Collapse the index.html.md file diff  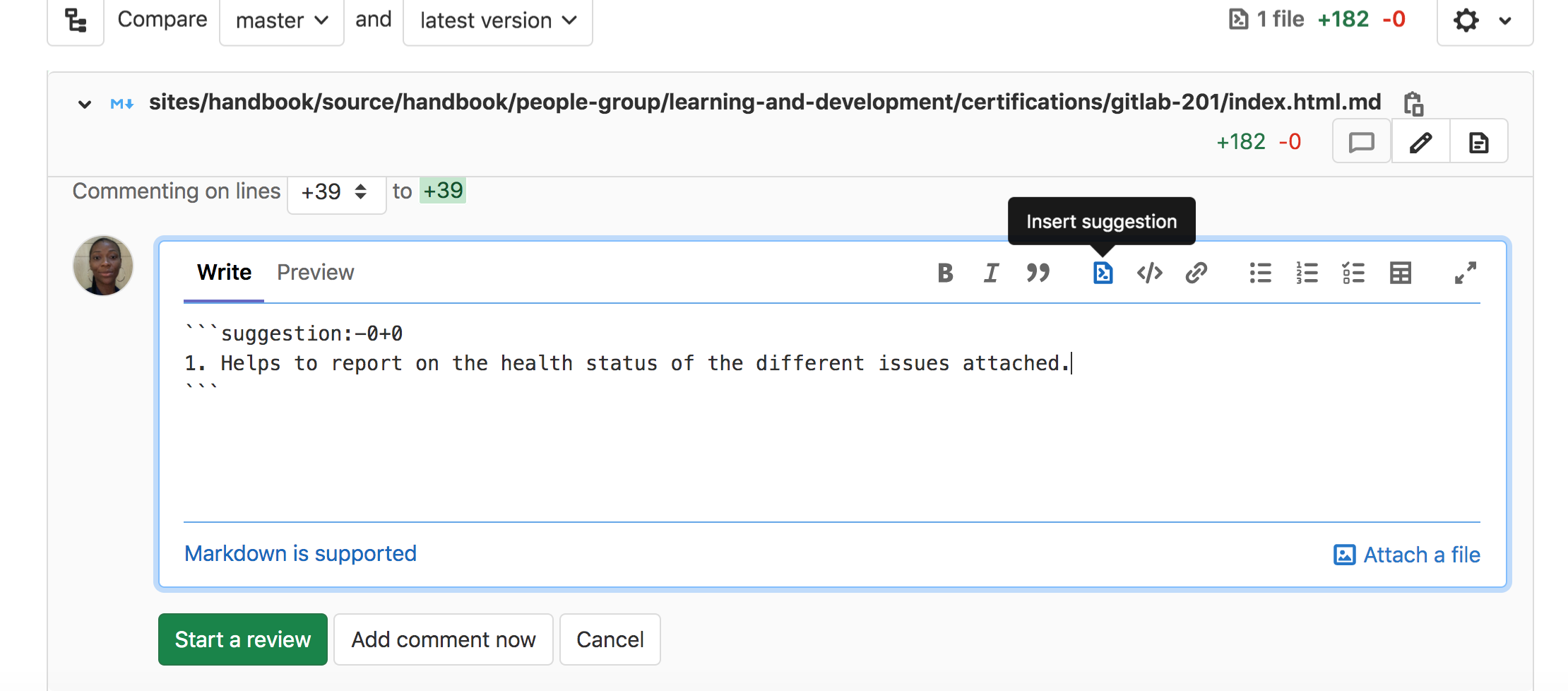pos(85,105)
